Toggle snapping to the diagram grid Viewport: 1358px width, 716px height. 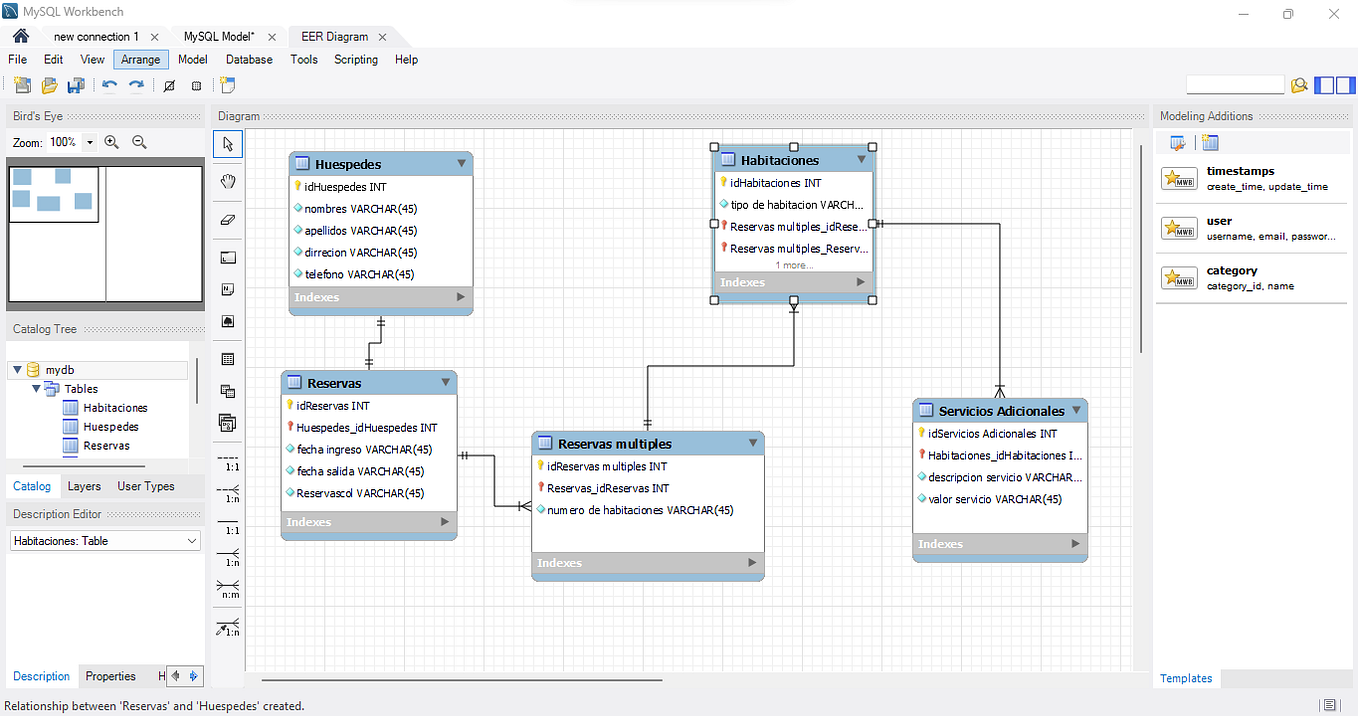(x=196, y=85)
